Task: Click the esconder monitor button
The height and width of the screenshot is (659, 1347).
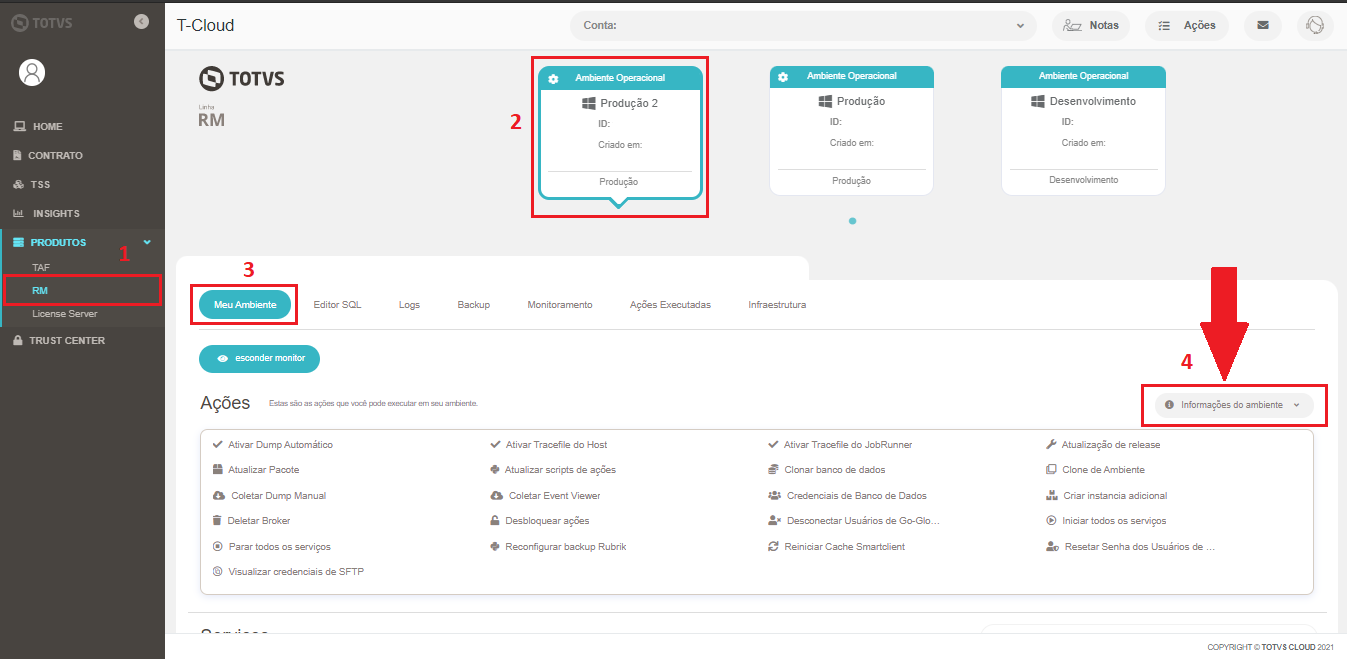Action: [259, 358]
